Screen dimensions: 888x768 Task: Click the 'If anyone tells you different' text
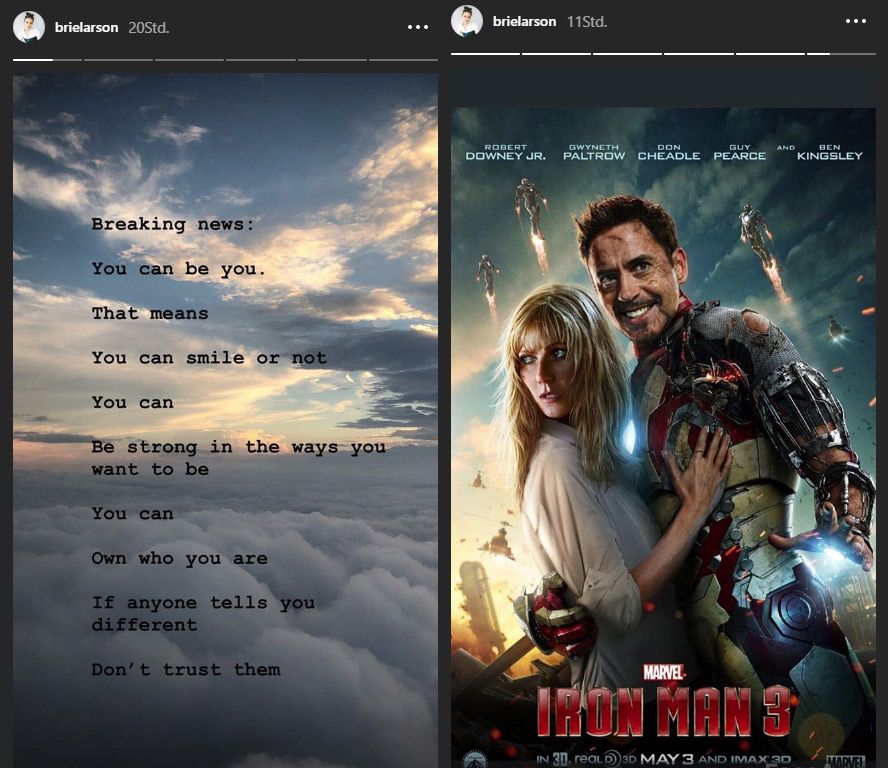click(x=203, y=613)
